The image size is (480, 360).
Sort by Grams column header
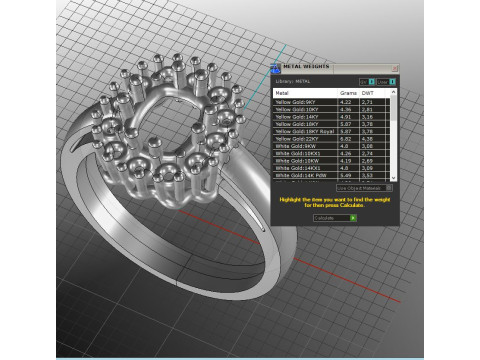pos(348,93)
